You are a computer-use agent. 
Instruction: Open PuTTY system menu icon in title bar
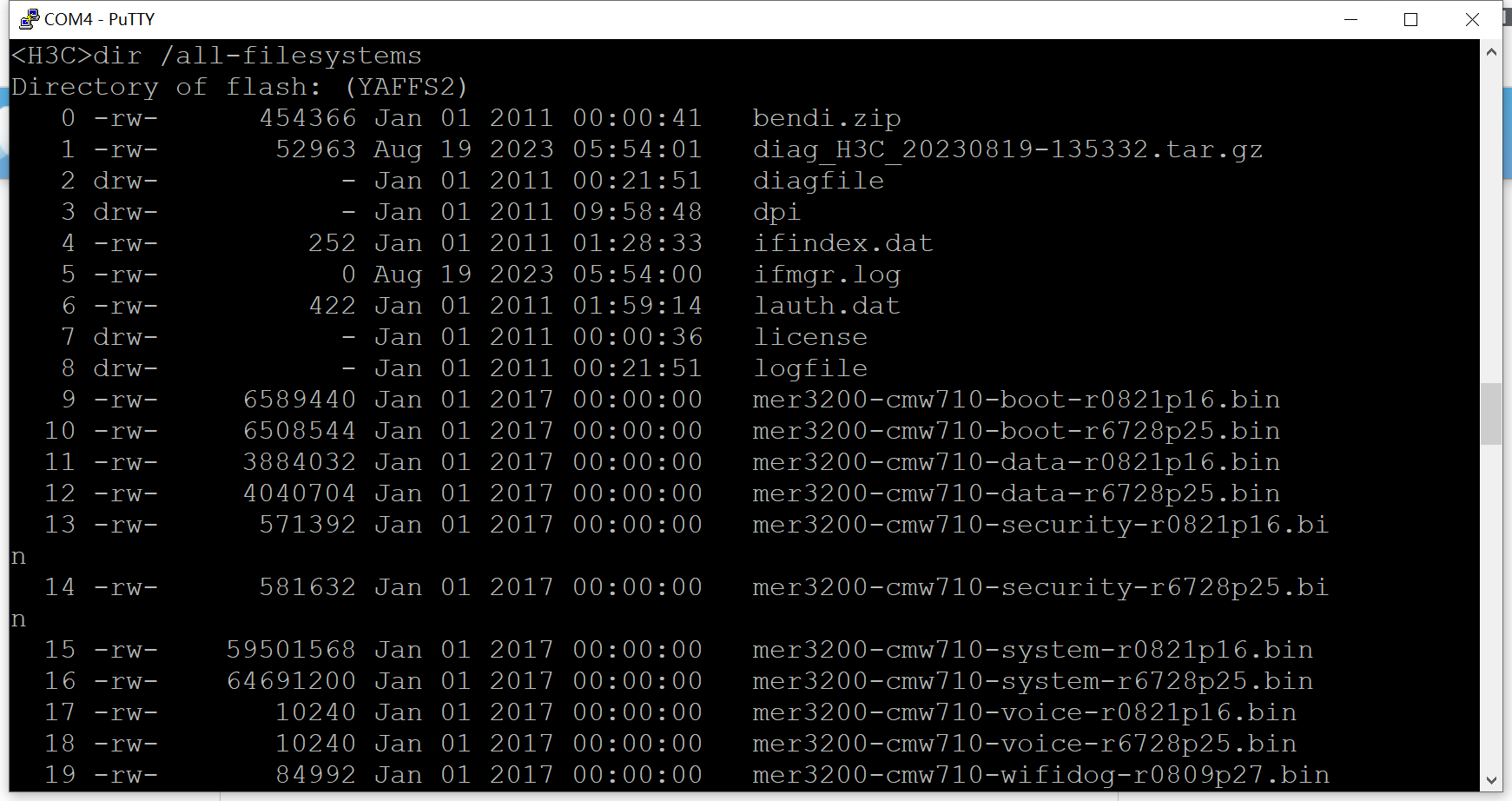29,19
